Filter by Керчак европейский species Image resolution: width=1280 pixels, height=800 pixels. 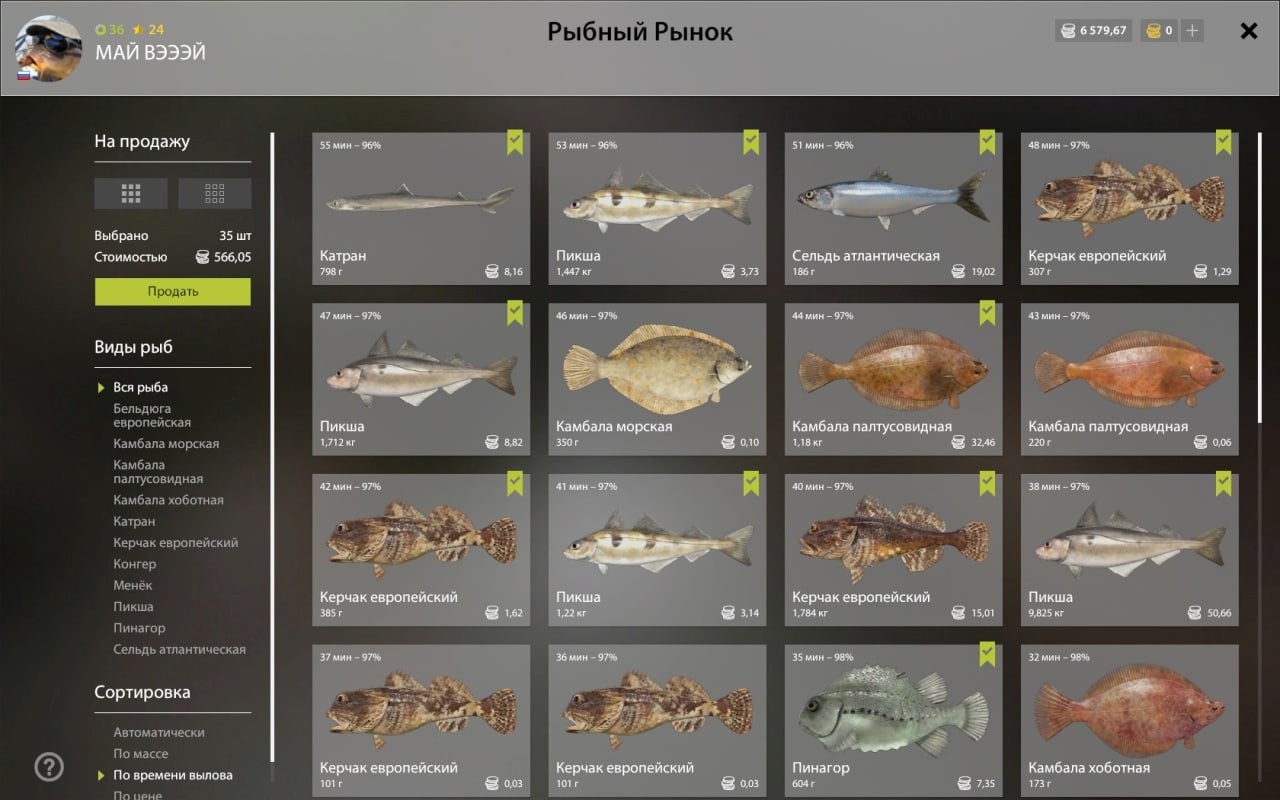click(176, 543)
